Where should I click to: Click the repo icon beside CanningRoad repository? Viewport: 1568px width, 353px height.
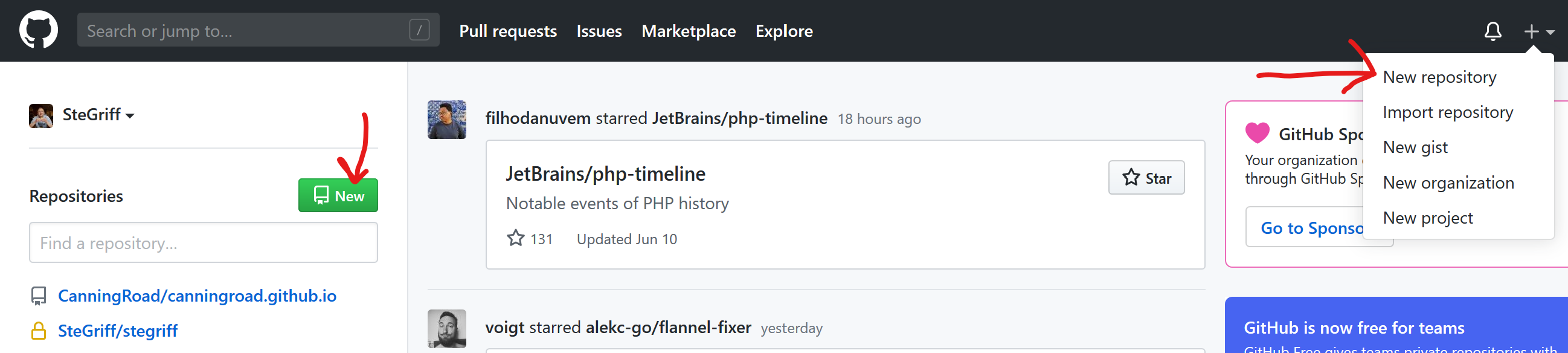point(38,296)
